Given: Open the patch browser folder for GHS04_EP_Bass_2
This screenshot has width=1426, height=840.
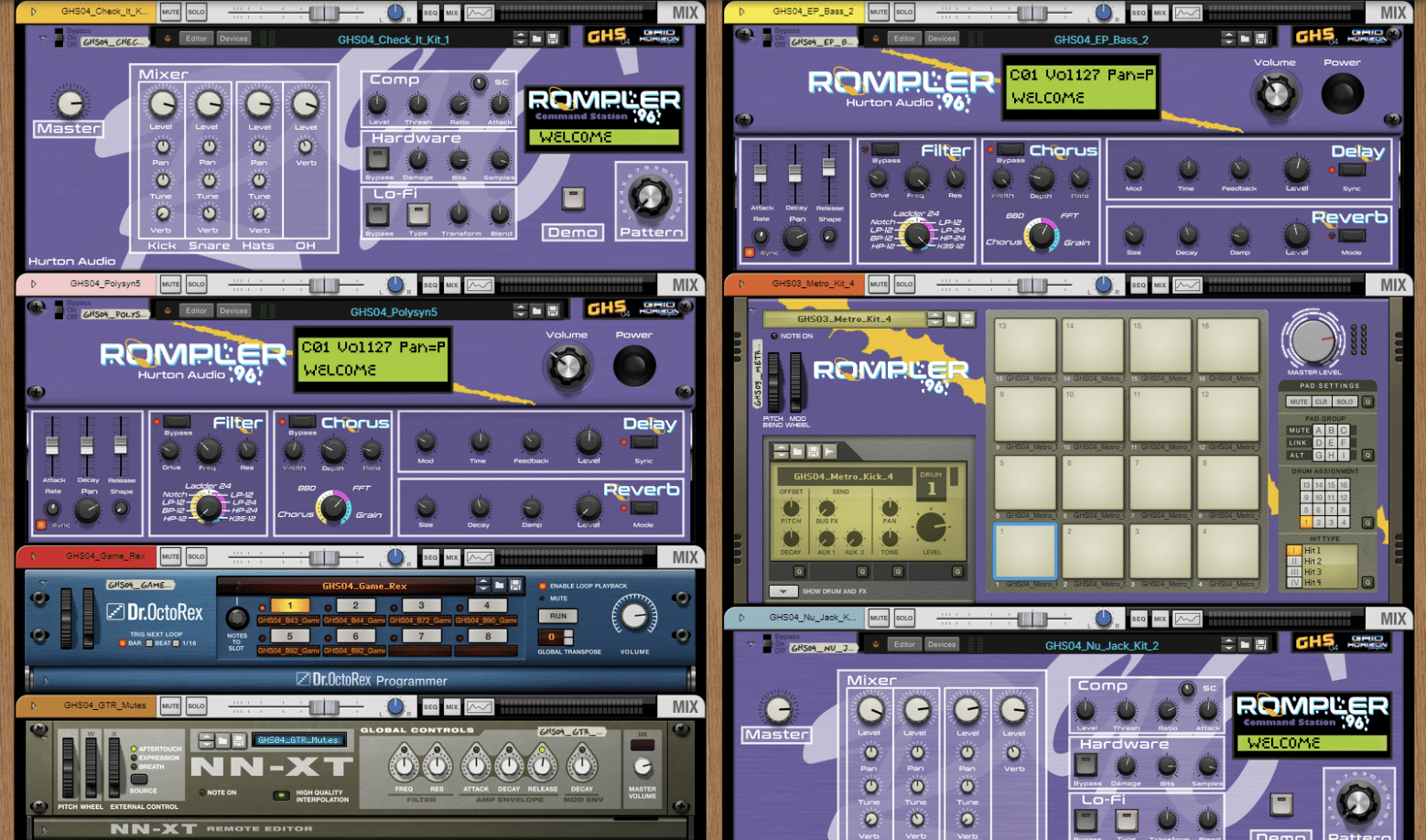Looking at the screenshot, I should coord(1245,38).
